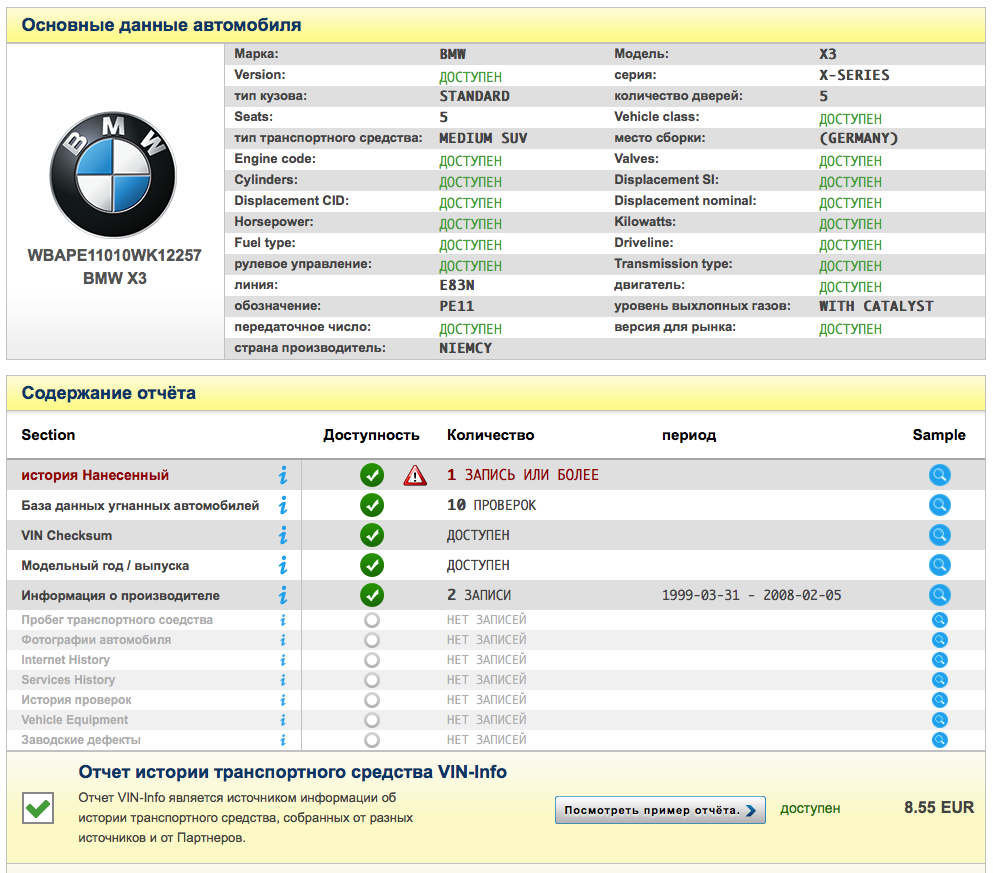The image size is (993, 873).
Task: Click ДОСТУПЕН value next to Kilowatts
Action: 851,223
